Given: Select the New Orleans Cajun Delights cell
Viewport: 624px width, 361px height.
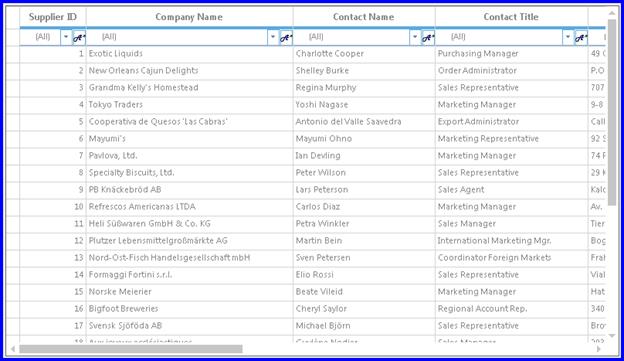Looking at the screenshot, I should [189, 71].
